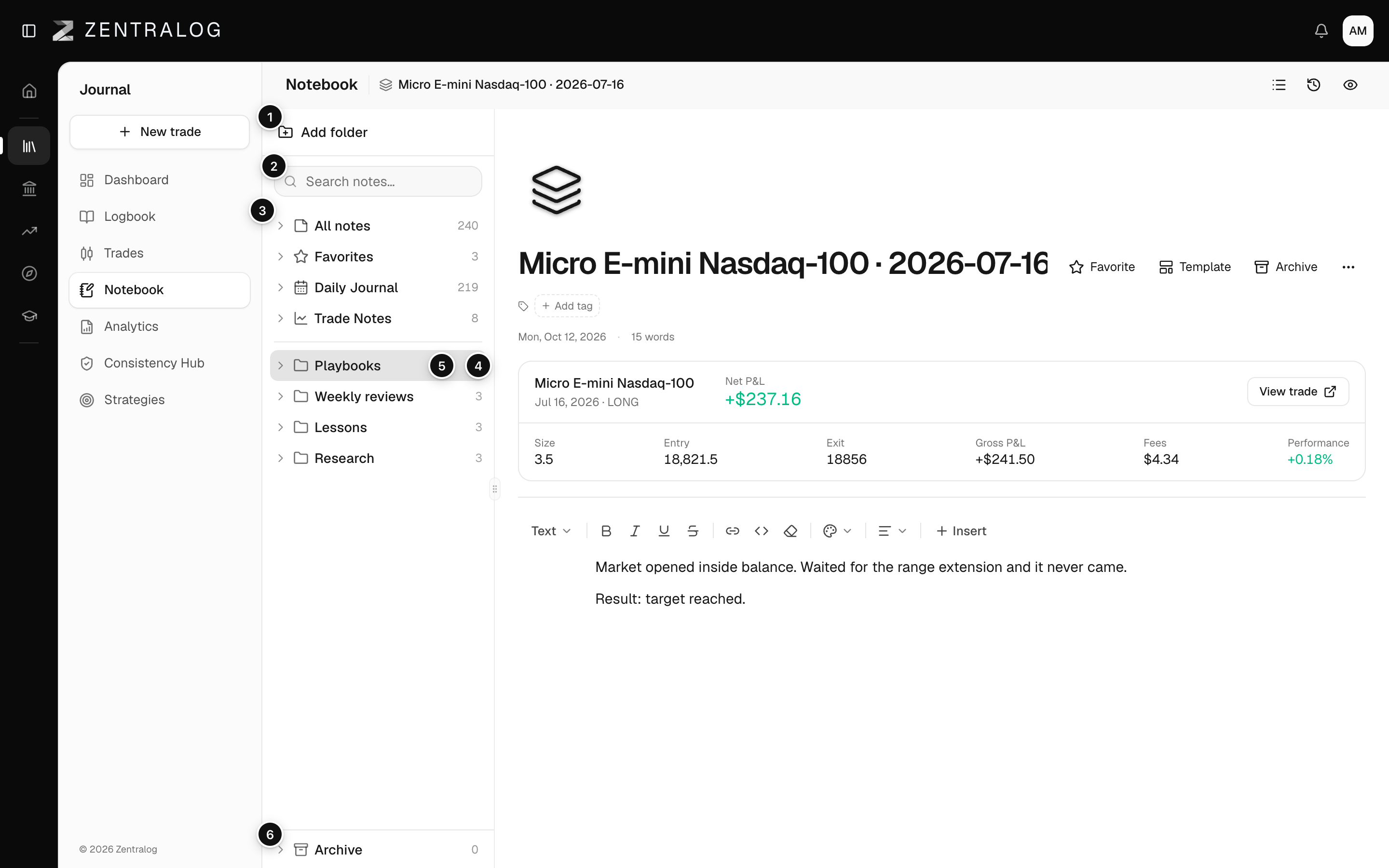This screenshot has height=868, width=1389.
Task: Click the Add folder button
Action: pyautogui.click(x=323, y=133)
